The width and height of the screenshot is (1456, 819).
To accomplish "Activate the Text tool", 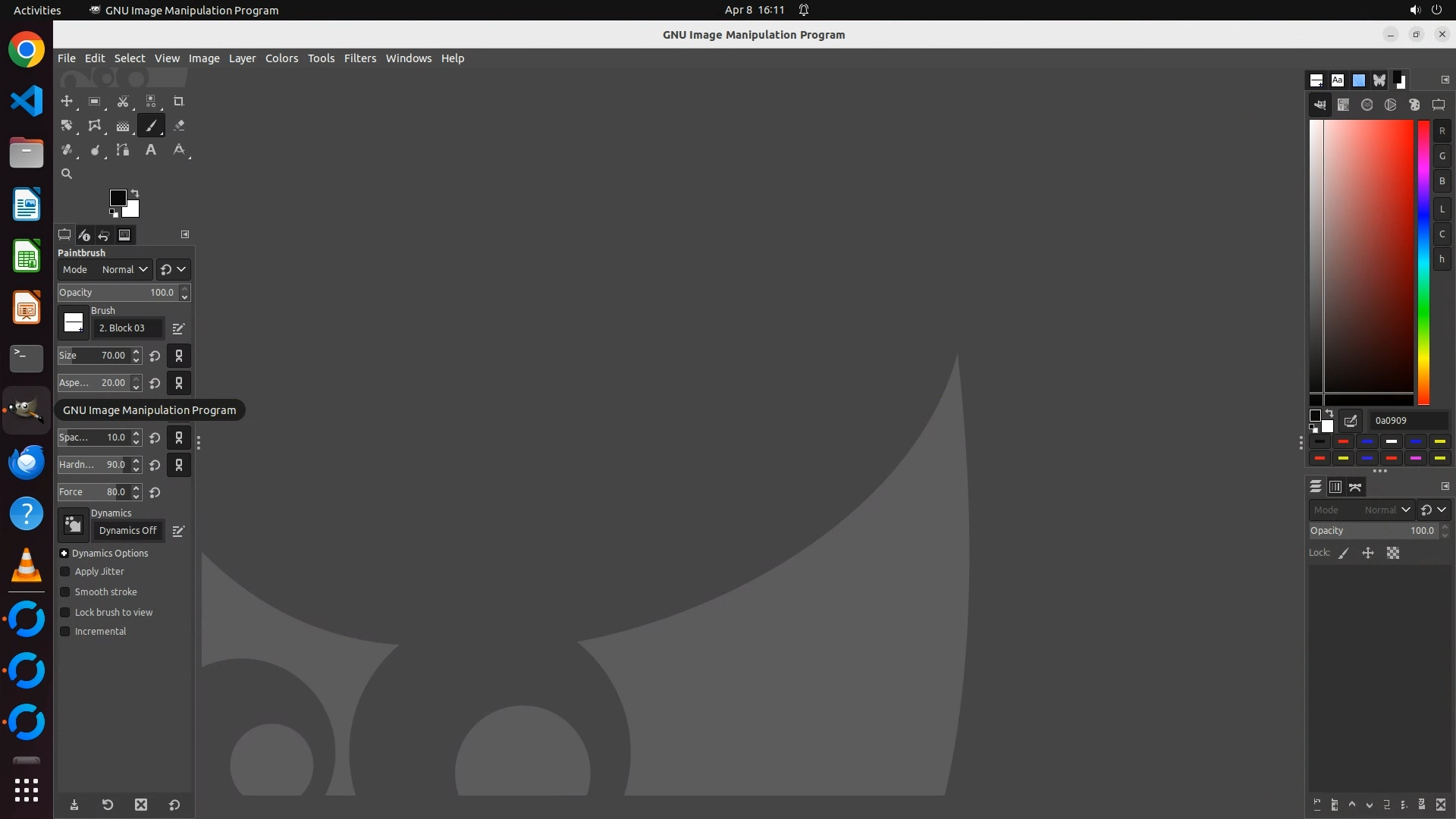I will (x=151, y=150).
